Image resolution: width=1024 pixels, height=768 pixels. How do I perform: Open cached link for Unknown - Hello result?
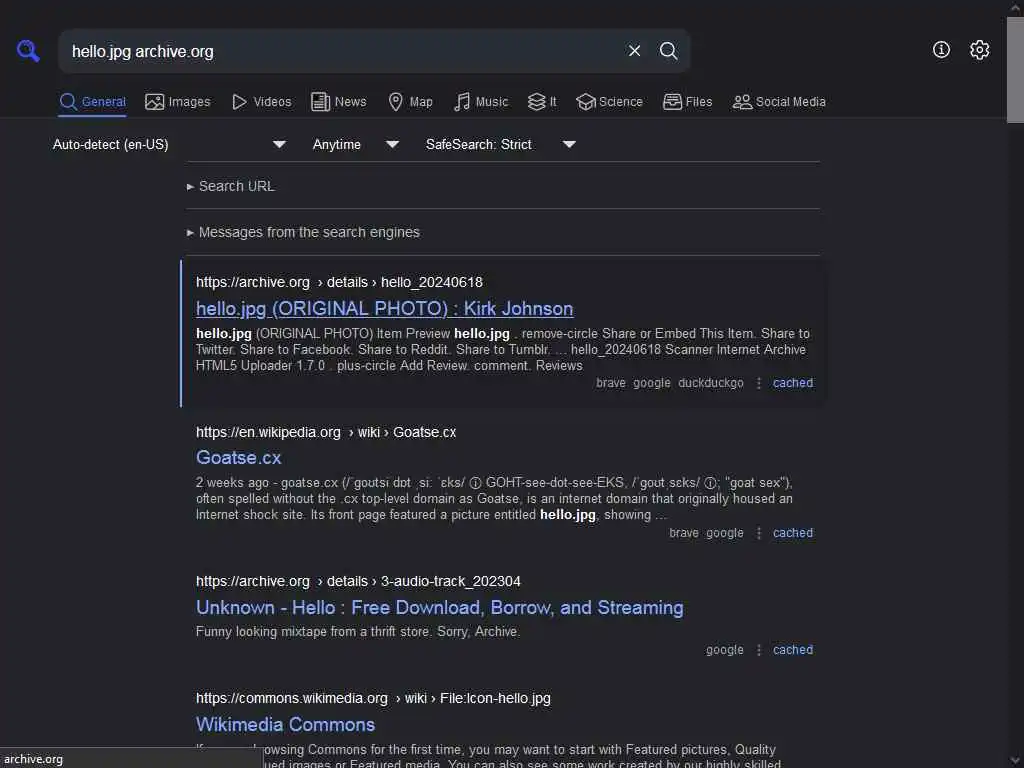[793, 650]
